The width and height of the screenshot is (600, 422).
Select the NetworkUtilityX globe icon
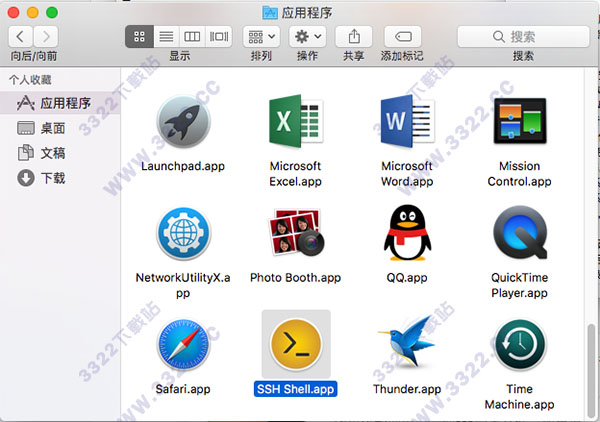[x=183, y=233]
